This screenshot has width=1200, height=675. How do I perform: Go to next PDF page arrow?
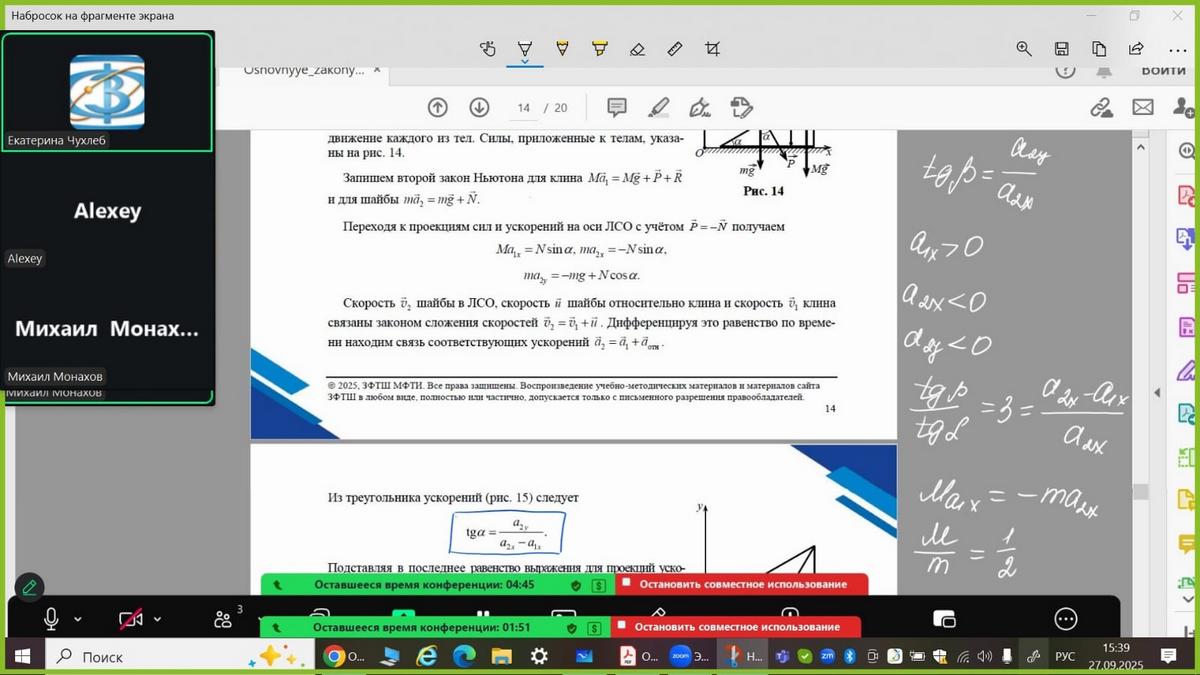pyautogui.click(x=479, y=108)
